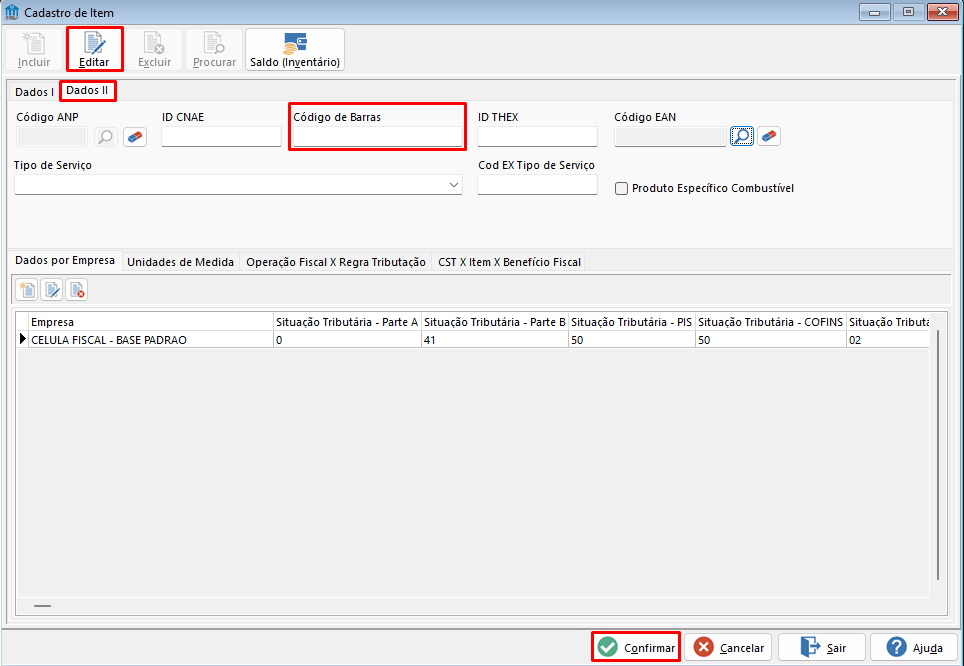Switch to the Dados I tab
This screenshot has height=666, width=964.
[34, 92]
